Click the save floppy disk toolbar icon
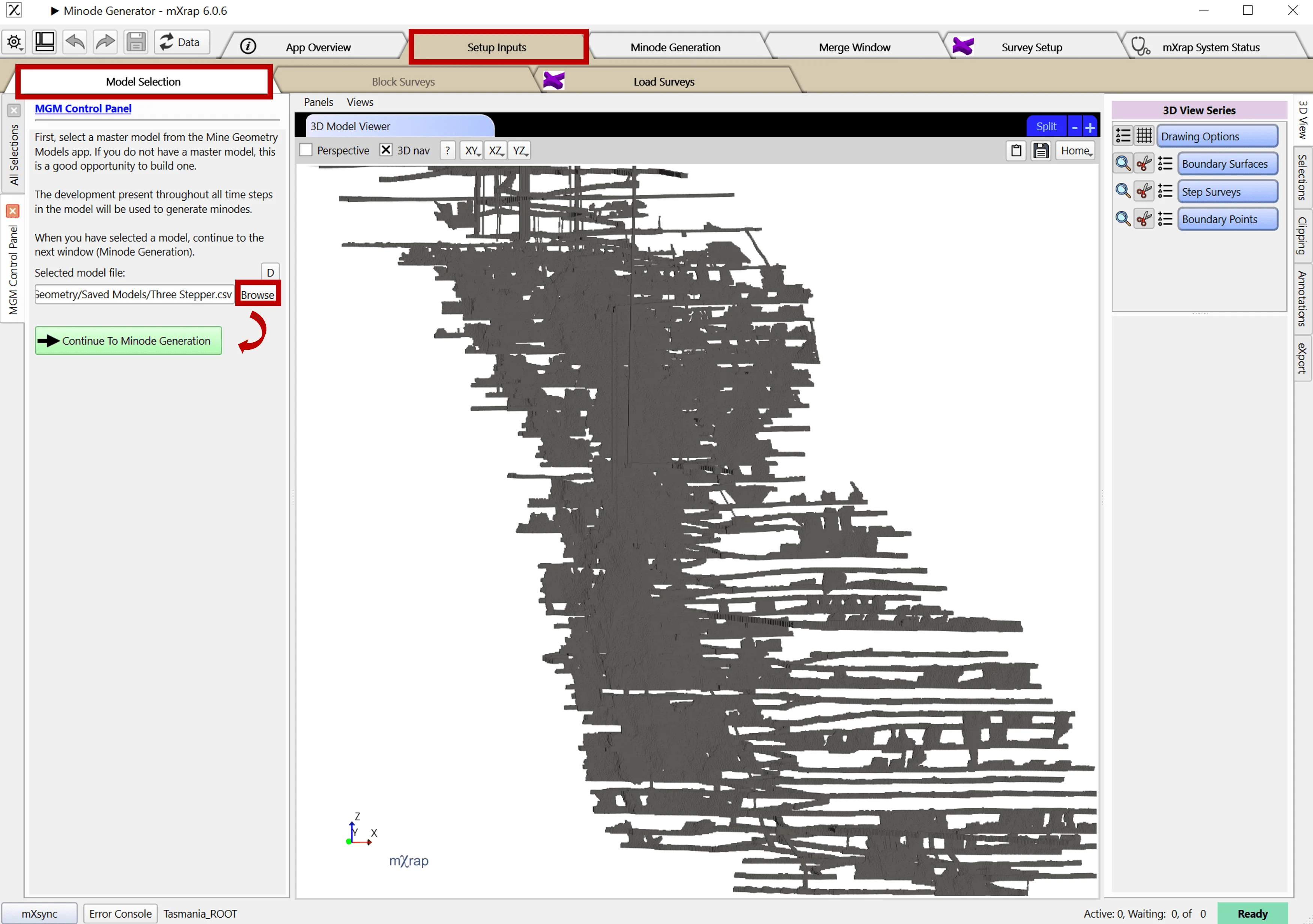Screen dimensions: 1313x924 (x=135, y=42)
